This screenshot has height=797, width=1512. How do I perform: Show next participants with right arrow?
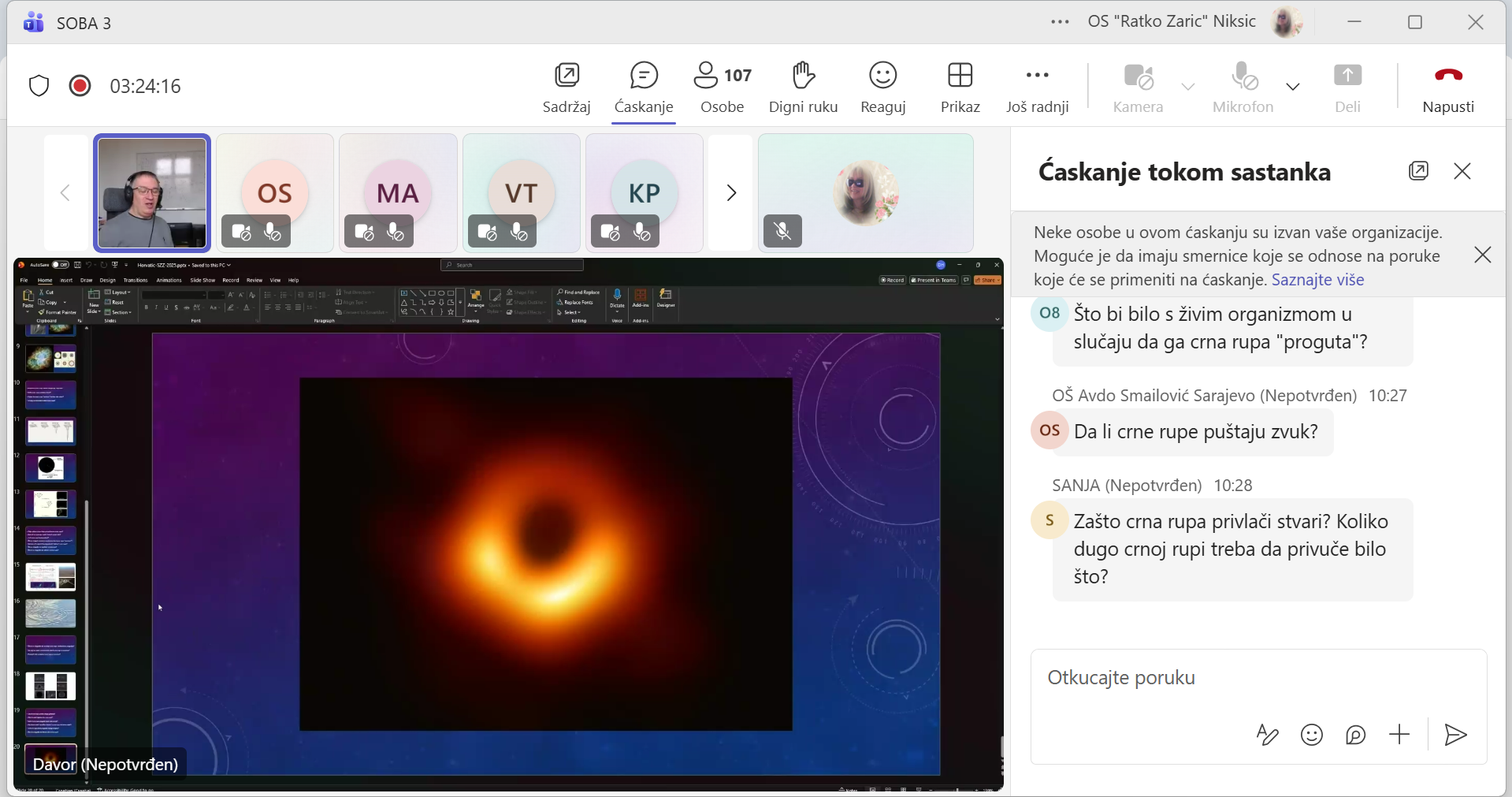pos(731,193)
